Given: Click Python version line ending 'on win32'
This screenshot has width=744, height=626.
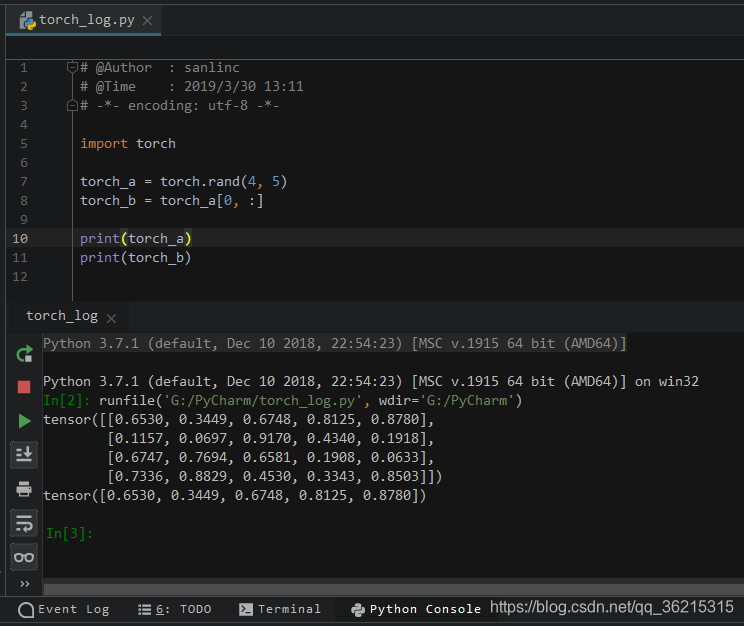Looking at the screenshot, I should point(371,382).
